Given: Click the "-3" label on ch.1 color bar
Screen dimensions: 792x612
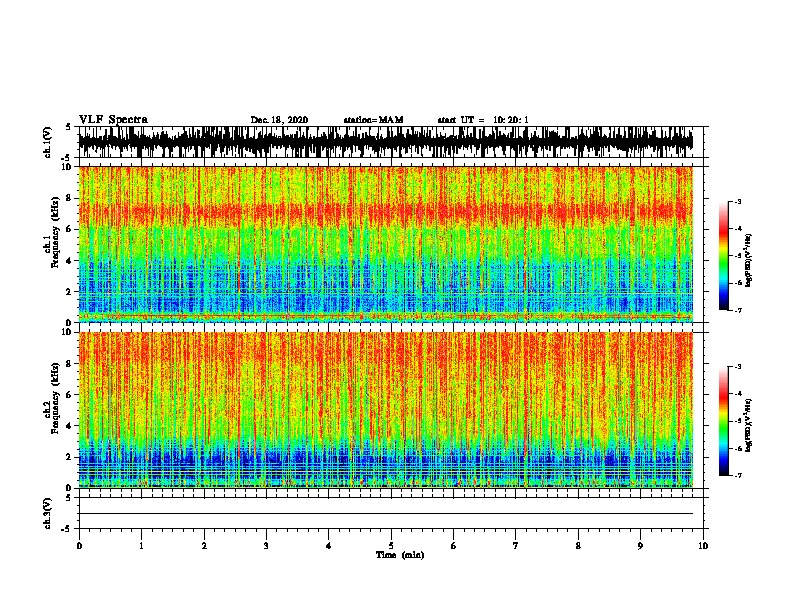Looking at the screenshot, I should coord(738,202).
